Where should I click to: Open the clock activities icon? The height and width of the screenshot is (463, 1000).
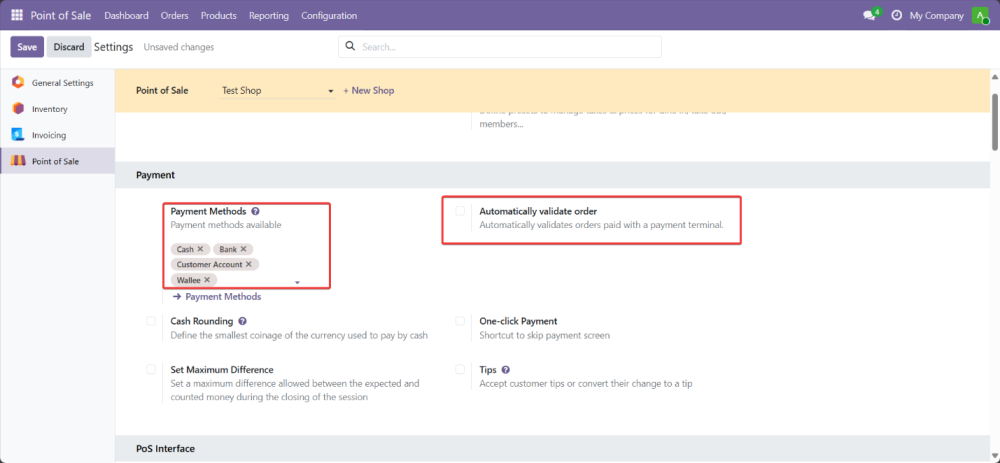896,16
